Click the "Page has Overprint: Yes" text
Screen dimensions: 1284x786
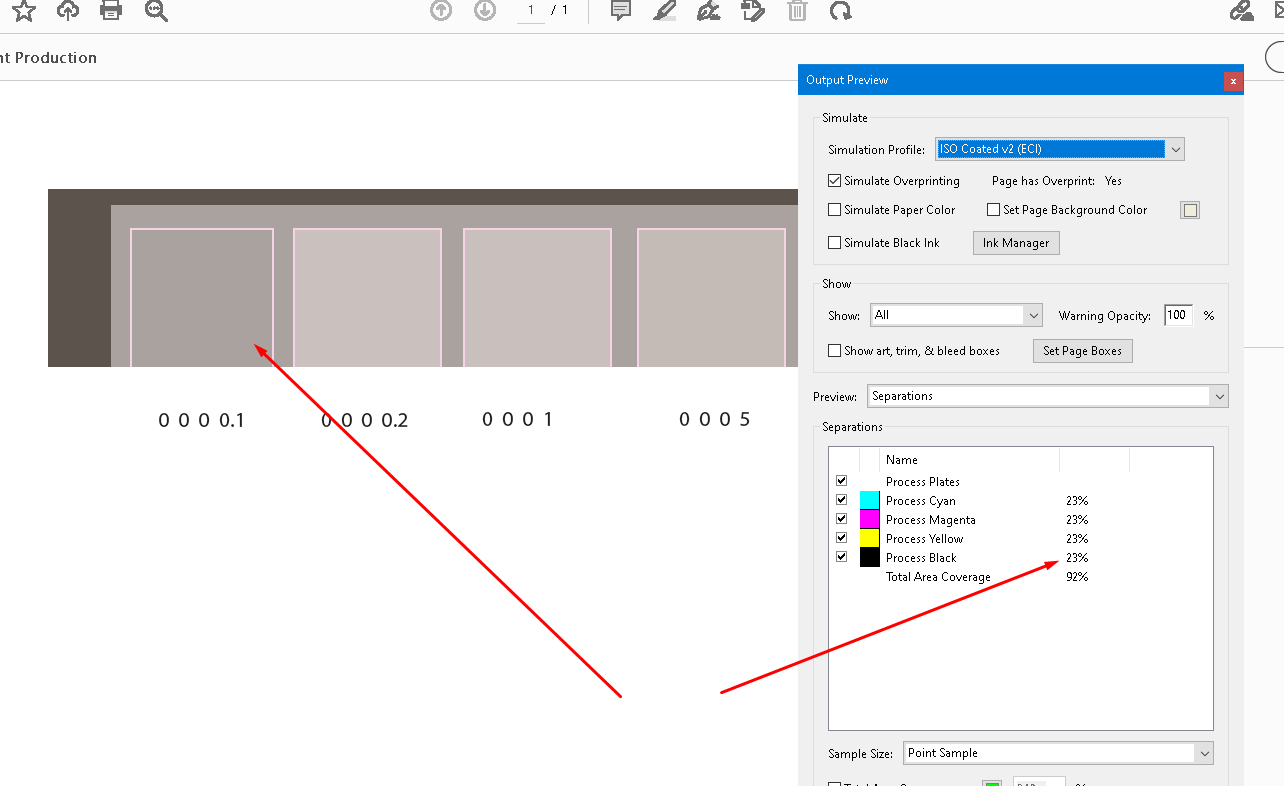(1057, 181)
